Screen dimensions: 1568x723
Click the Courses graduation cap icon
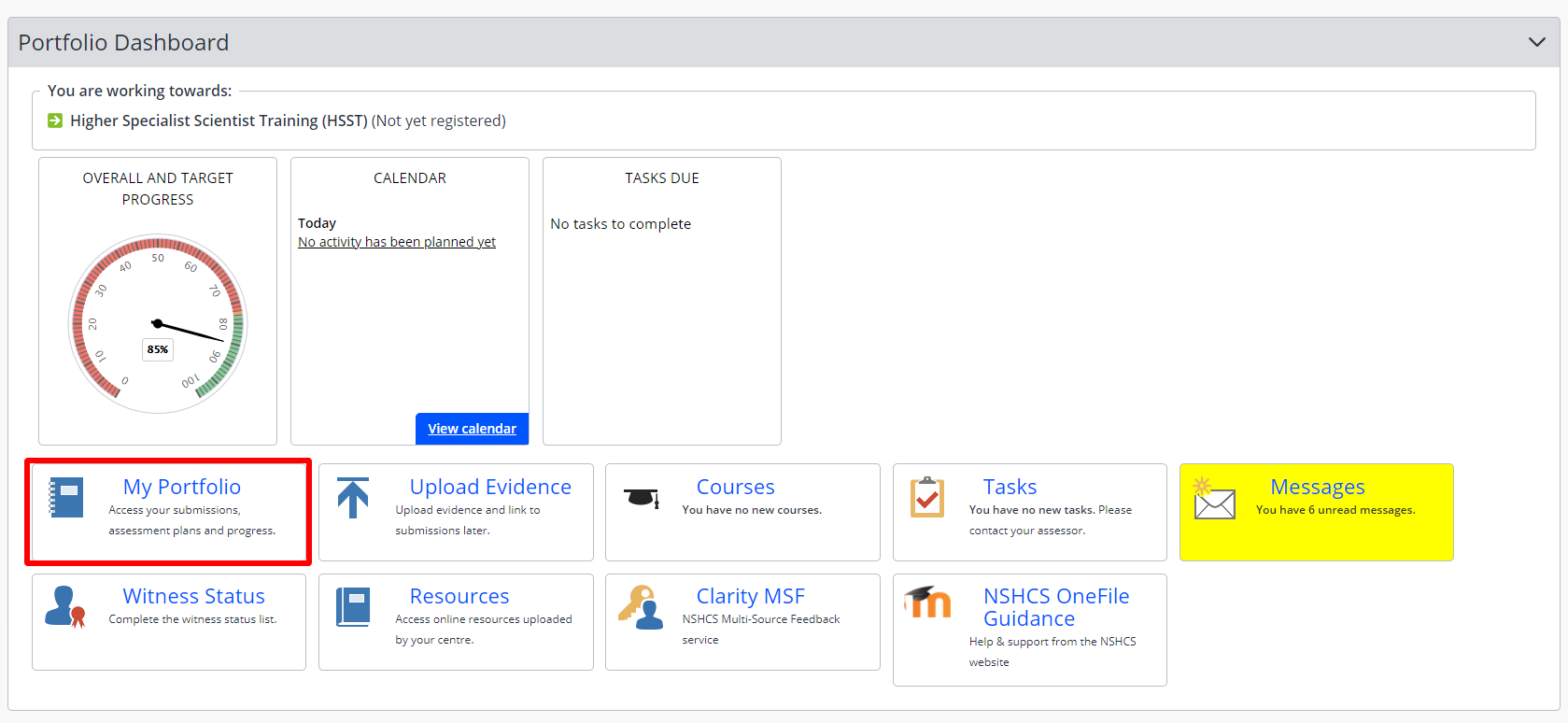pos(641,498)
